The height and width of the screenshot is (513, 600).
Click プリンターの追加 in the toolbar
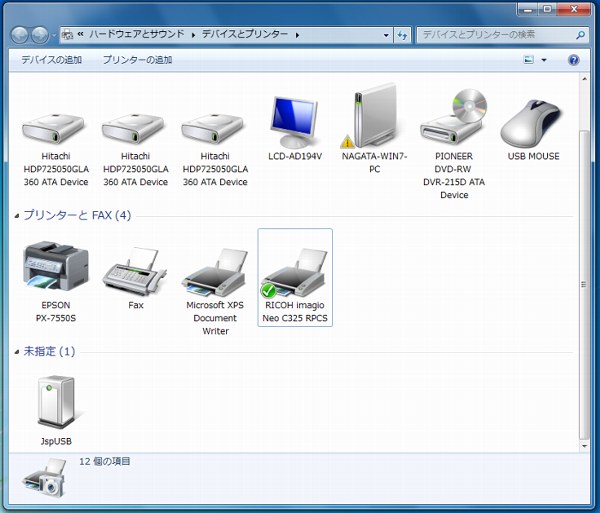[137, 60]
